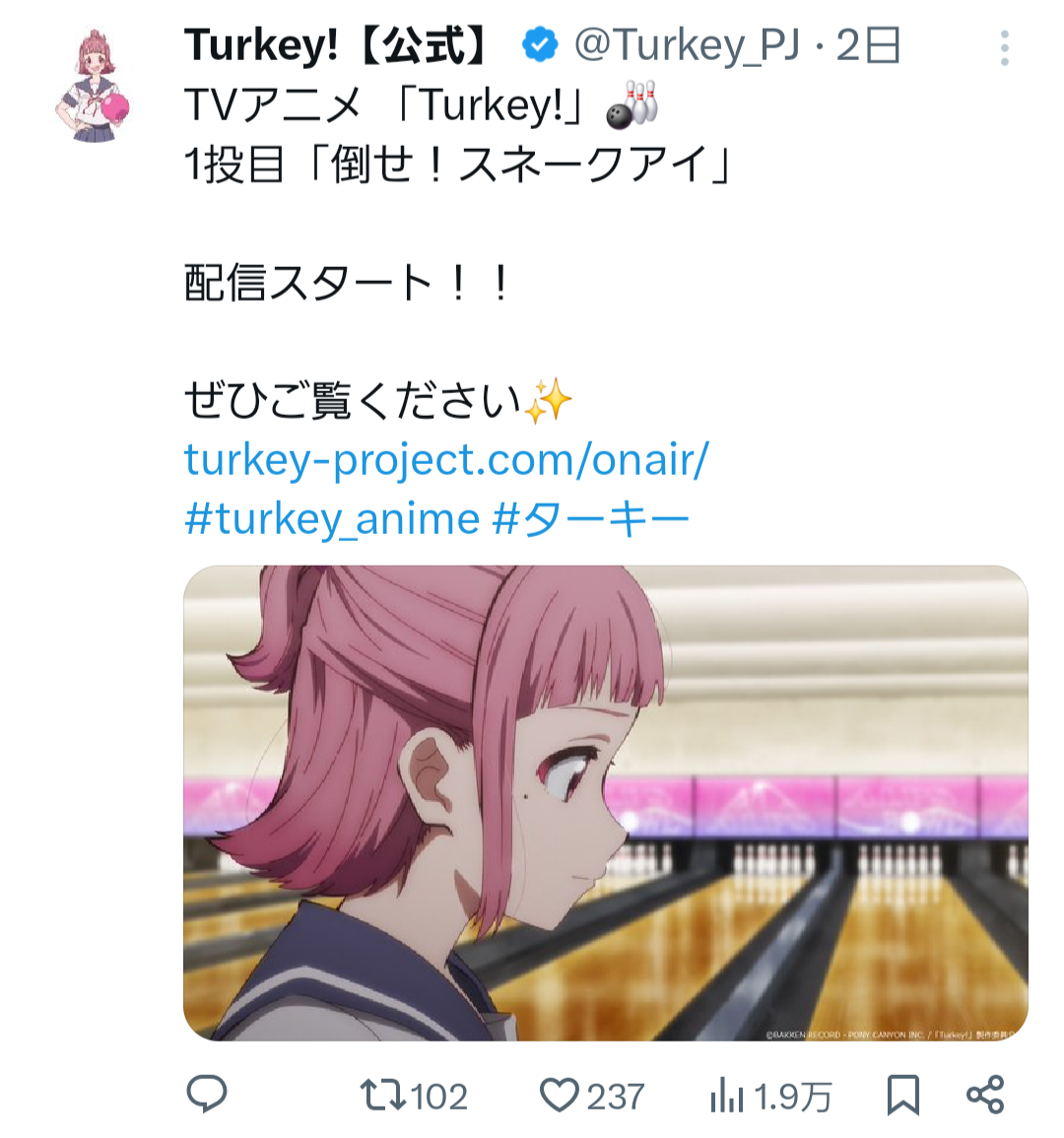The image size is (1064, 1138).
Task: Click the 2日 timestamp
Action: tap(868, 45)
